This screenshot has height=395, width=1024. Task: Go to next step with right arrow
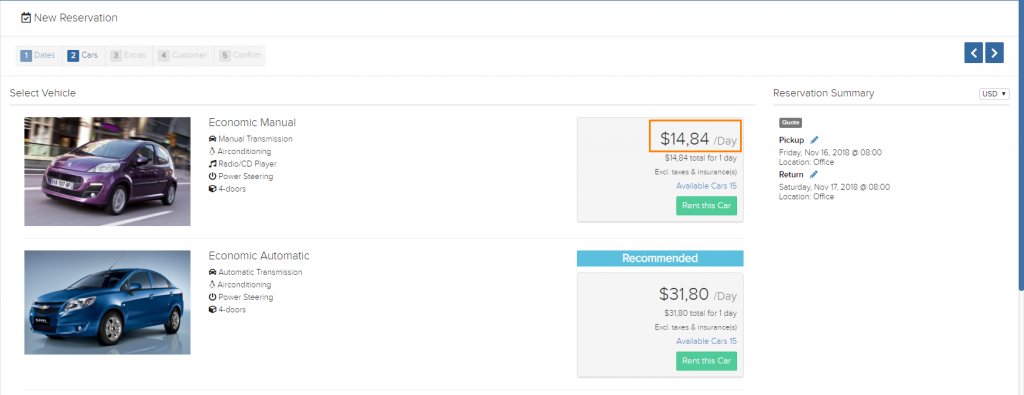(994, 53)
